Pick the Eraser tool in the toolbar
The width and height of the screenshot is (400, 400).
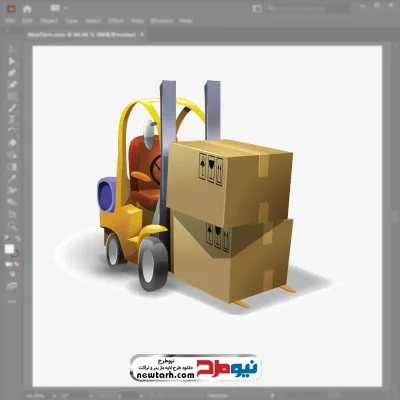12,143
